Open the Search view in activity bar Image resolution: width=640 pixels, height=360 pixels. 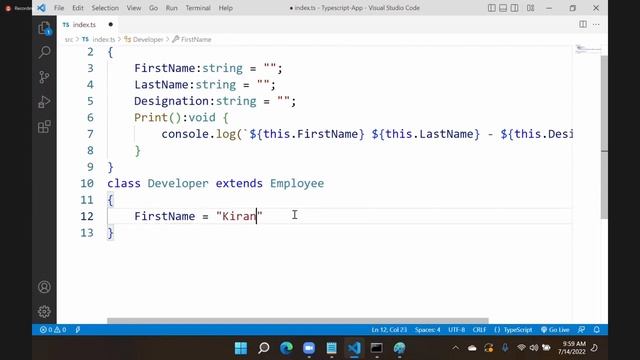[44, 52]
